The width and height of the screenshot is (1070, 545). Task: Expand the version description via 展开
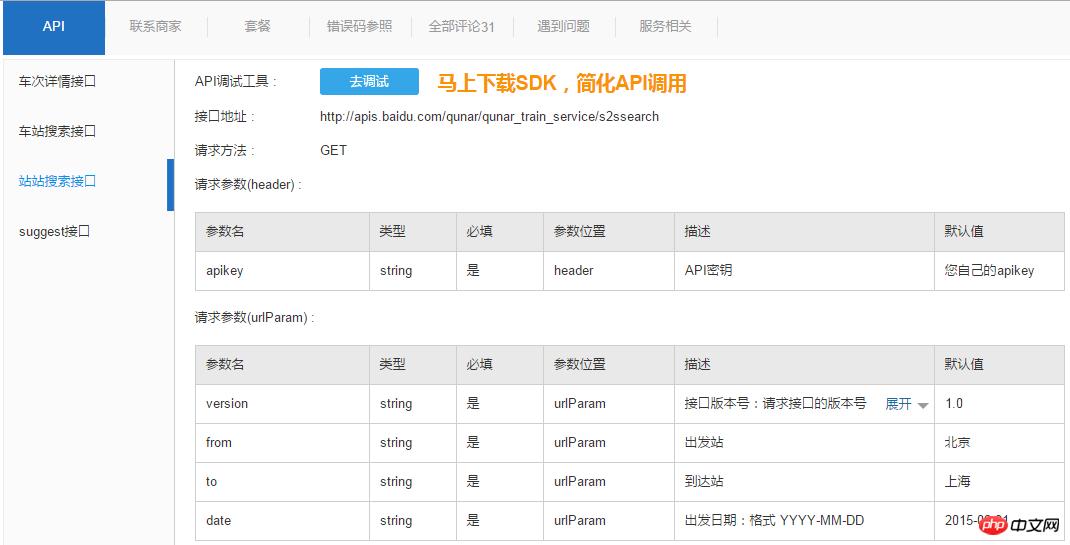898,404
